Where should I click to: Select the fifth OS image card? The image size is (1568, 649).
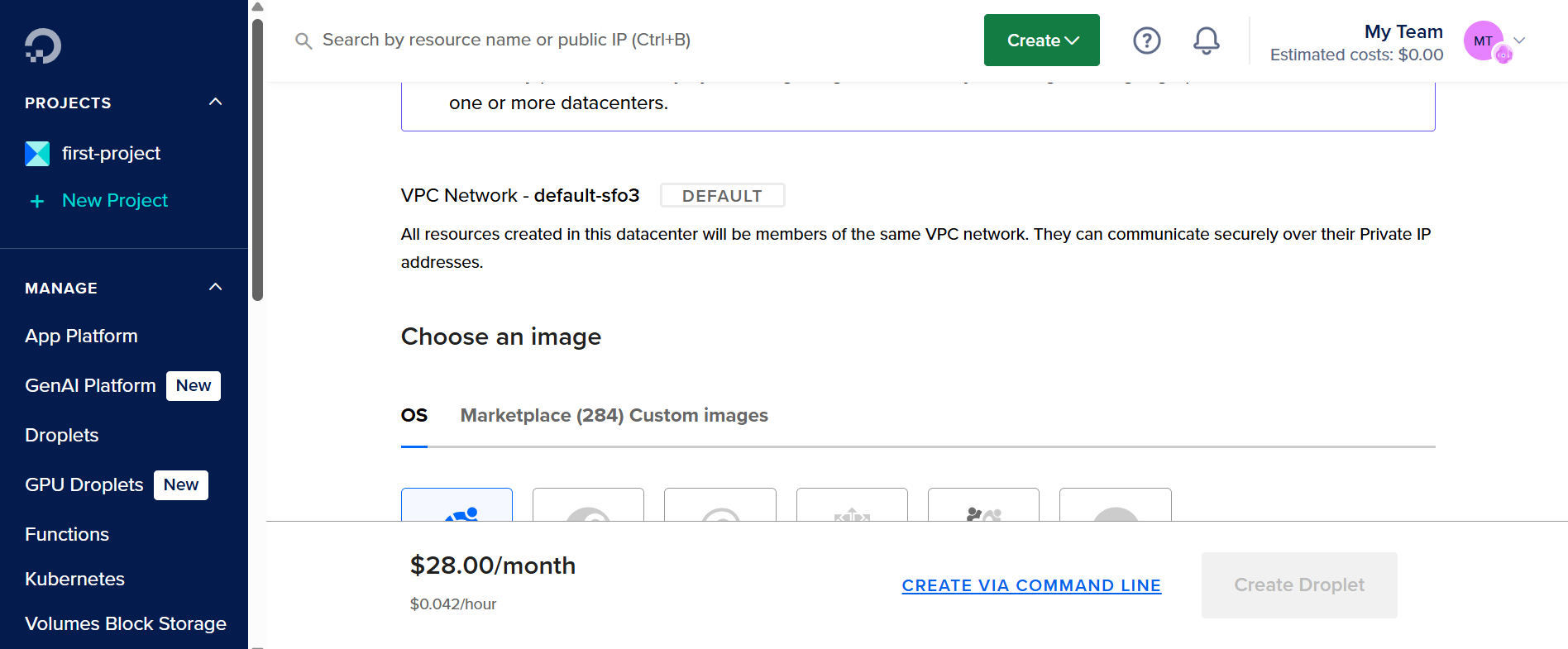[x=983, y=504]
